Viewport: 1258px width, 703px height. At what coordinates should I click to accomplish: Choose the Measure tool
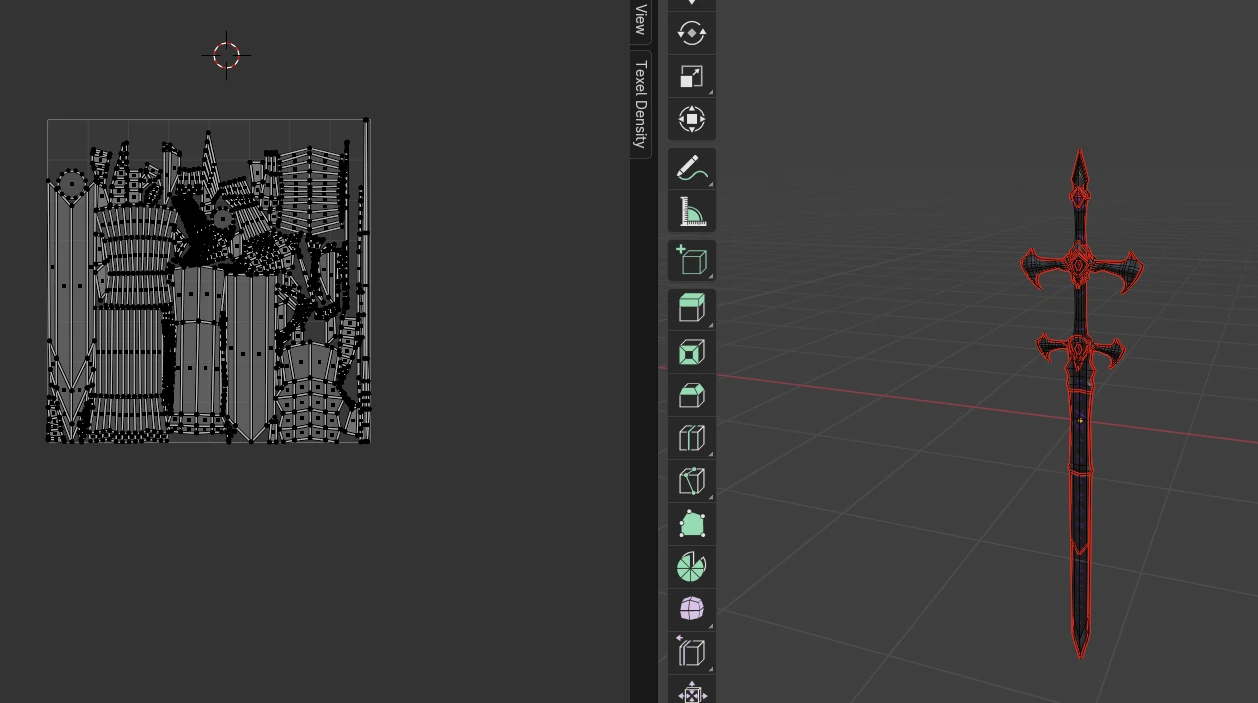691,211
